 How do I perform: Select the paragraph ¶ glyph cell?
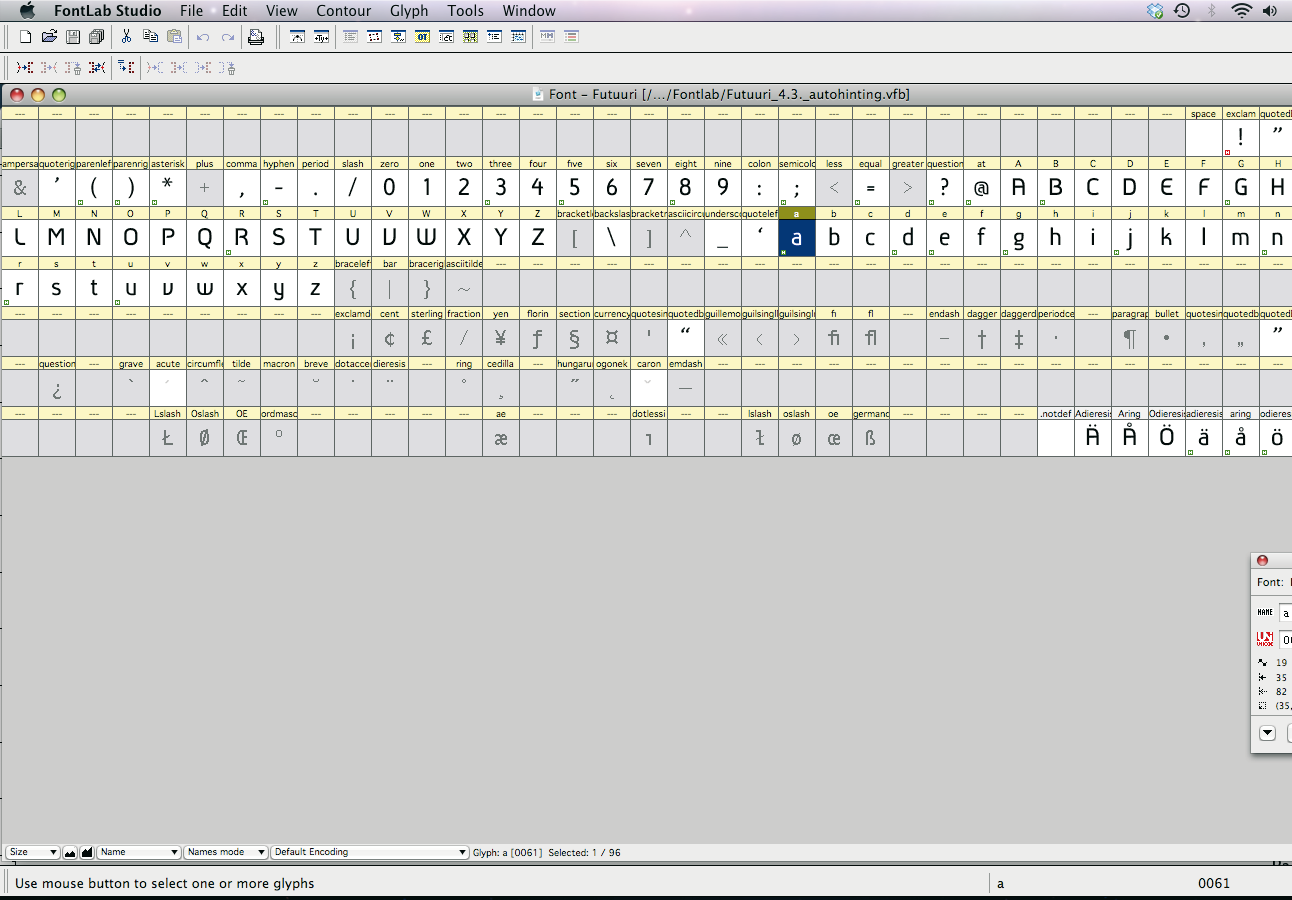point(1130,338)
